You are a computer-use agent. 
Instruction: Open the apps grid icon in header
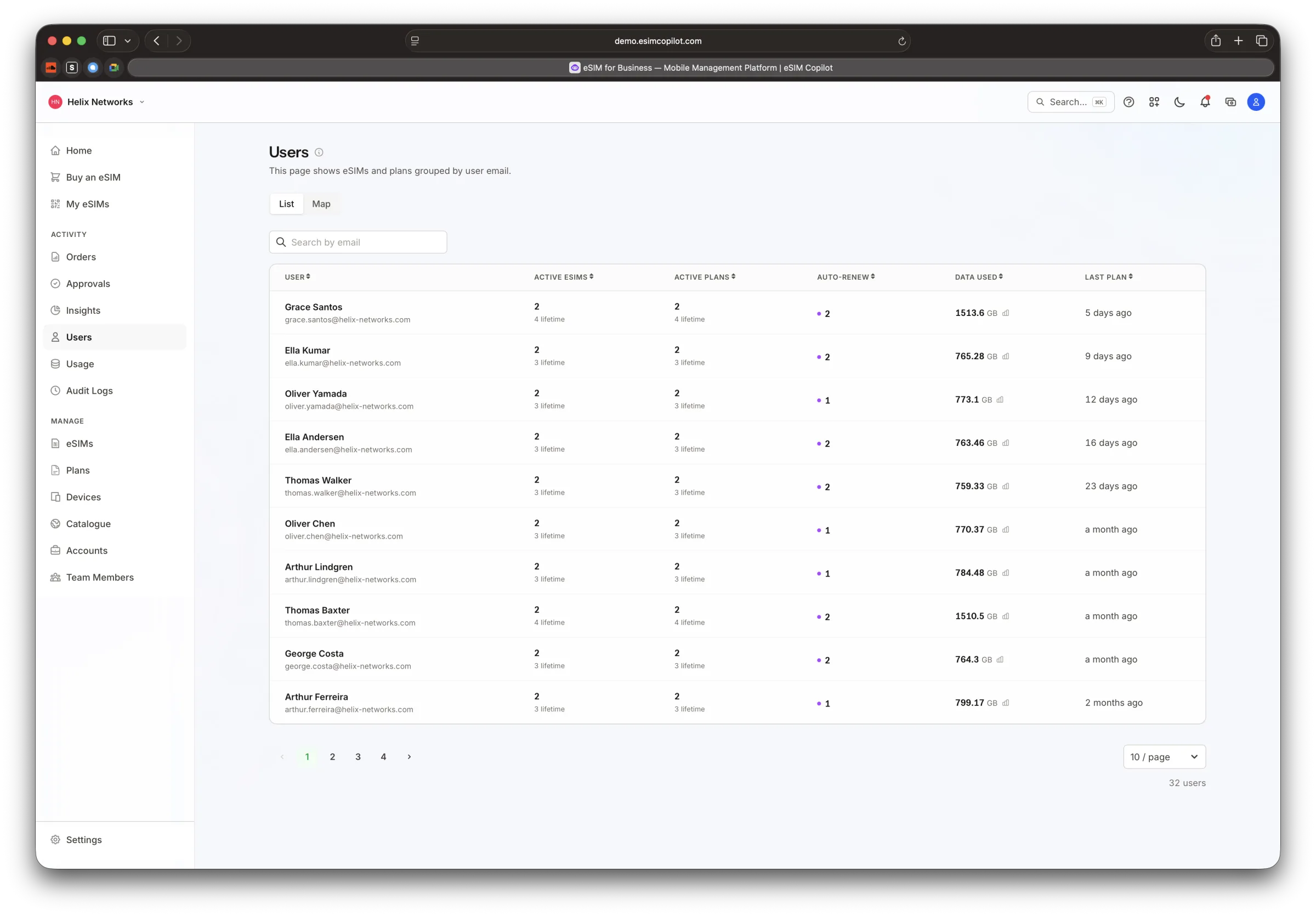pos(1154,102)
